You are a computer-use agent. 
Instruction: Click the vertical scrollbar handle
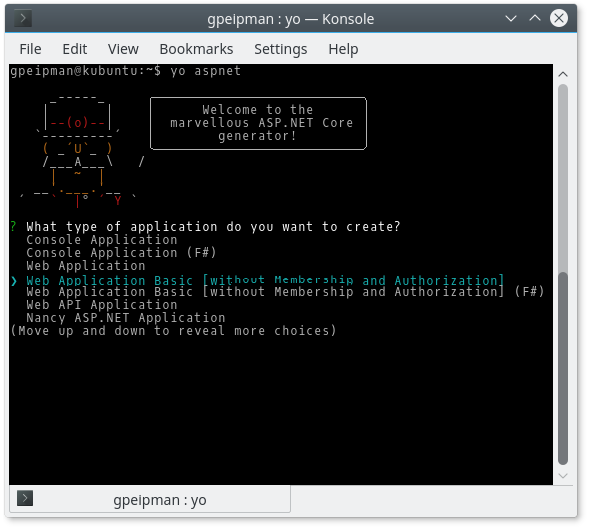tap(563, 368)
